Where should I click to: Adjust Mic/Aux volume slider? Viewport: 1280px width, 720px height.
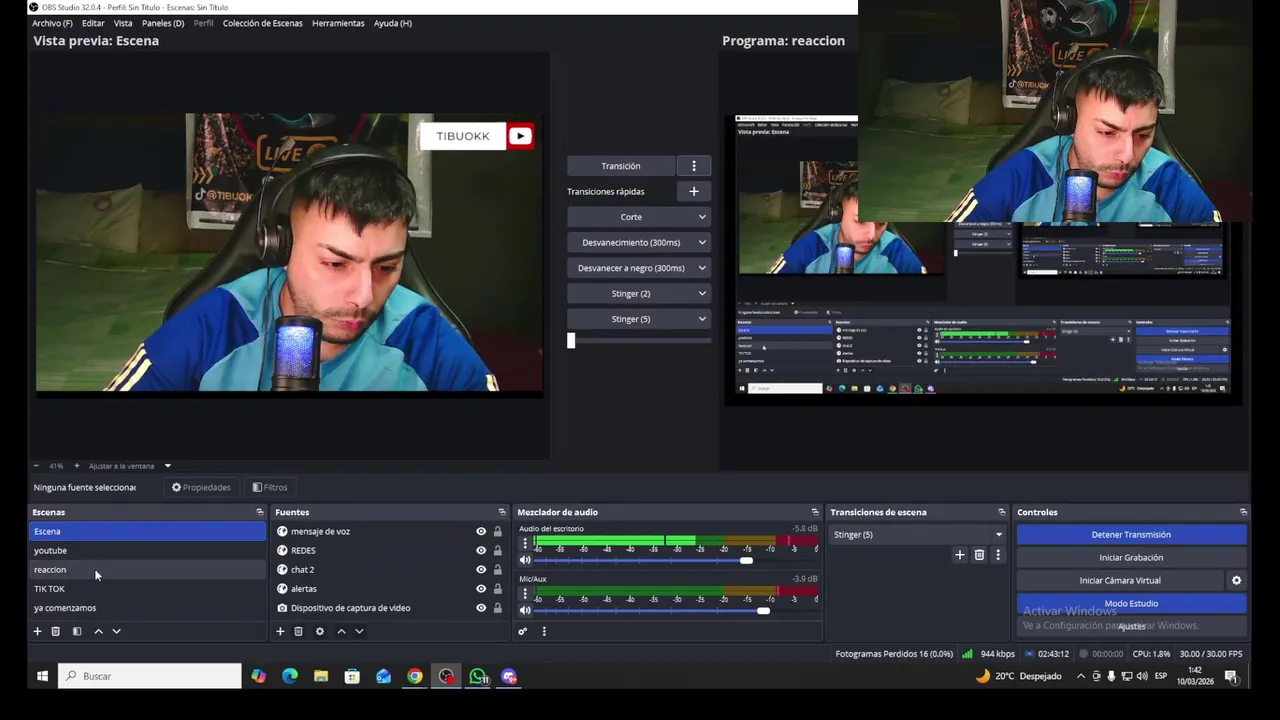pyautogui.click(x=763, y=610)
